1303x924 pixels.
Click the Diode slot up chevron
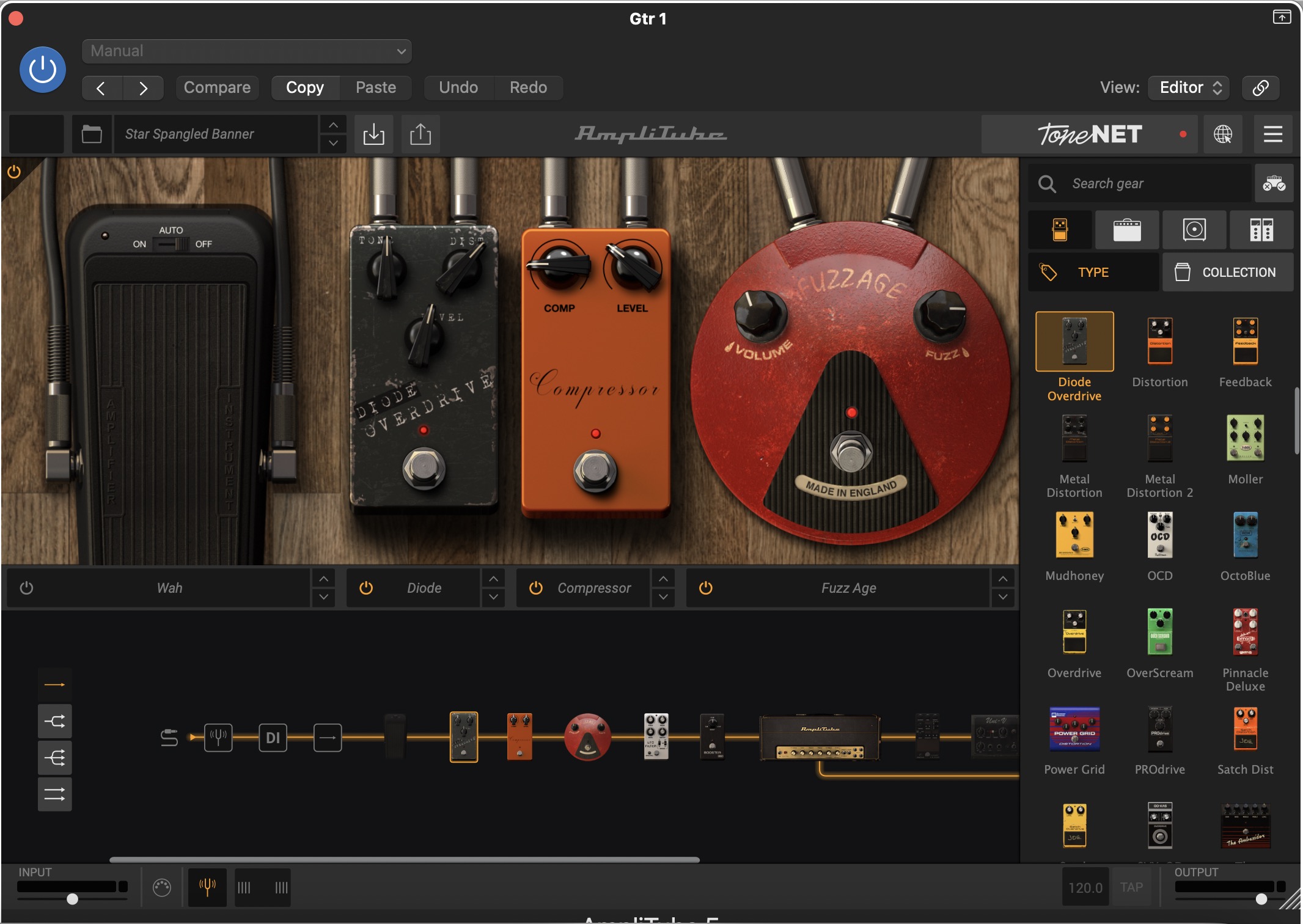[x=493, y=578]
